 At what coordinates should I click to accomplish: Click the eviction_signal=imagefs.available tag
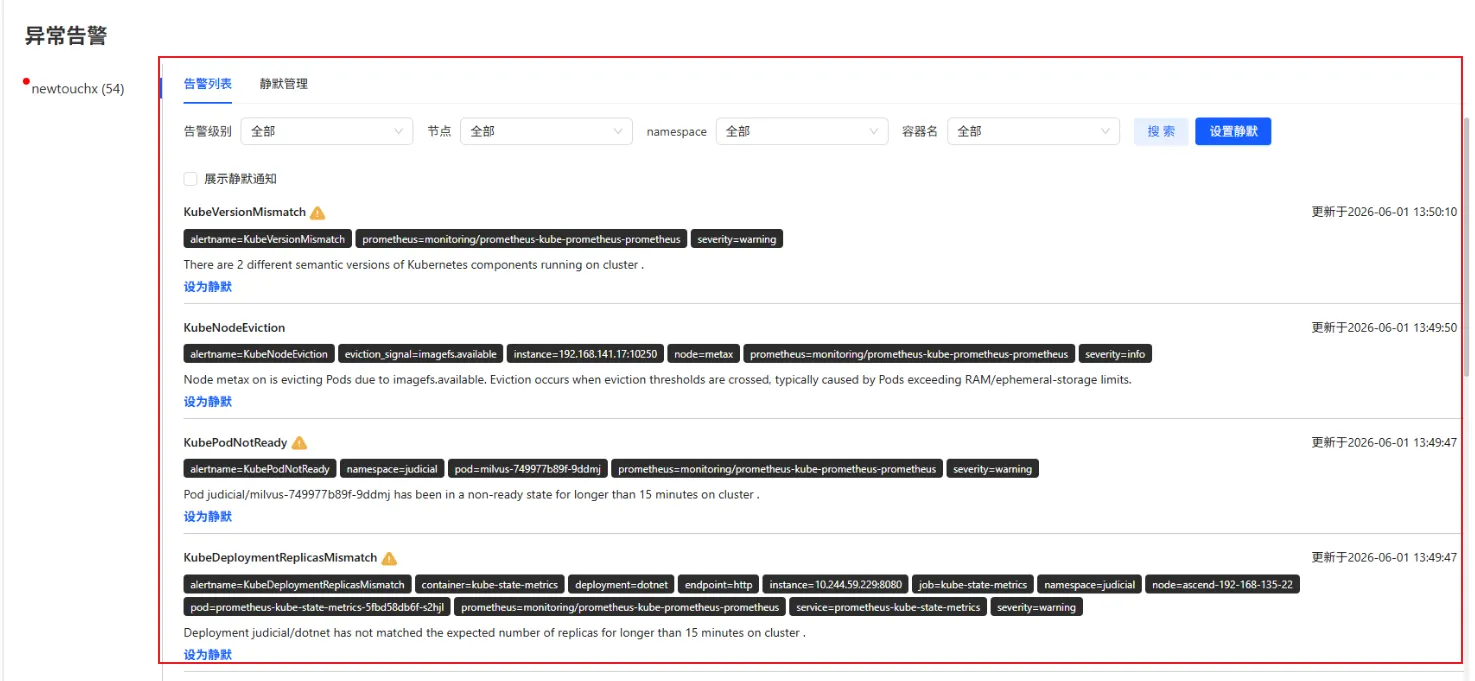[421, 354]
